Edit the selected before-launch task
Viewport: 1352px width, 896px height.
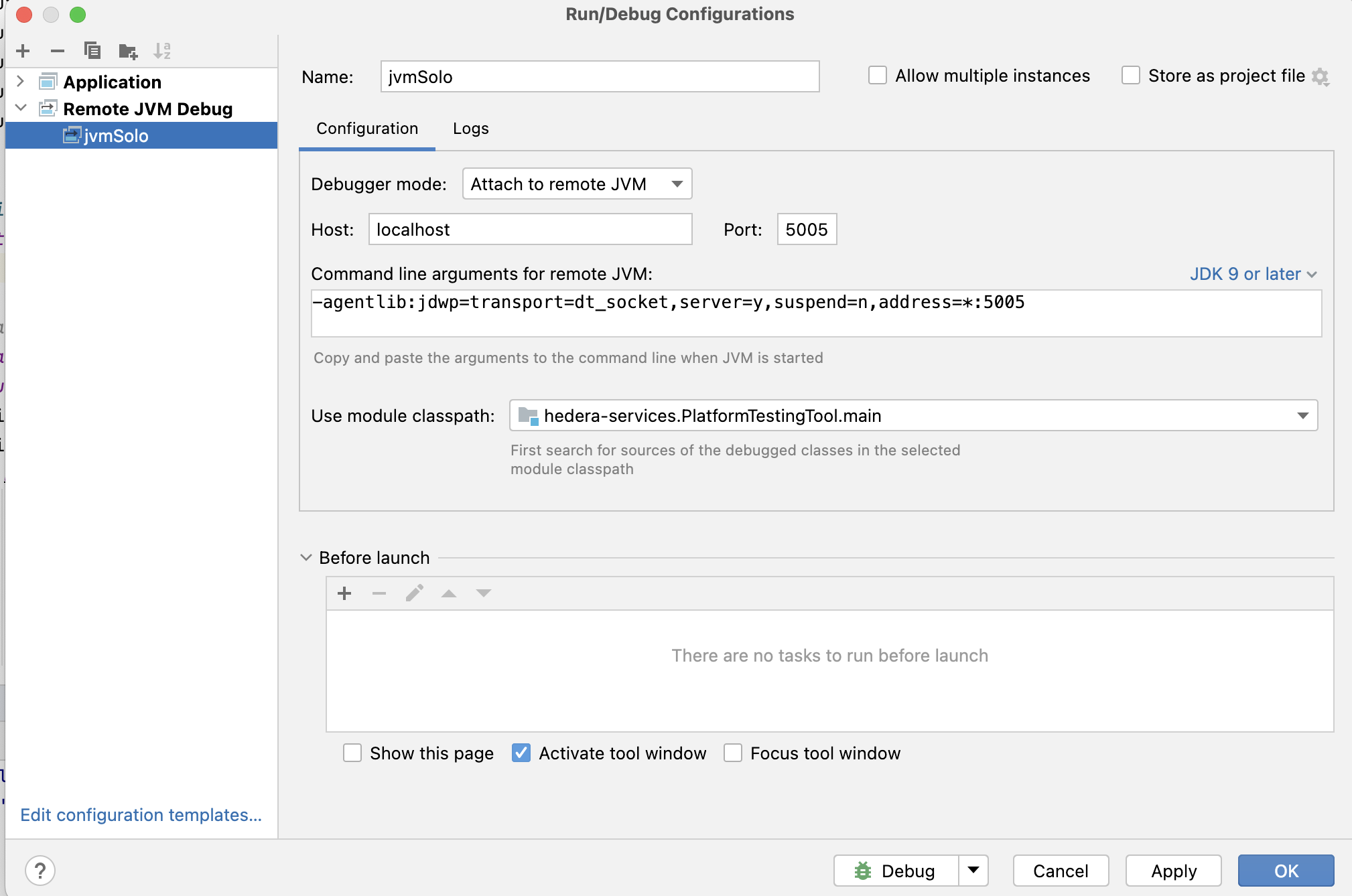tap(414, 593)
